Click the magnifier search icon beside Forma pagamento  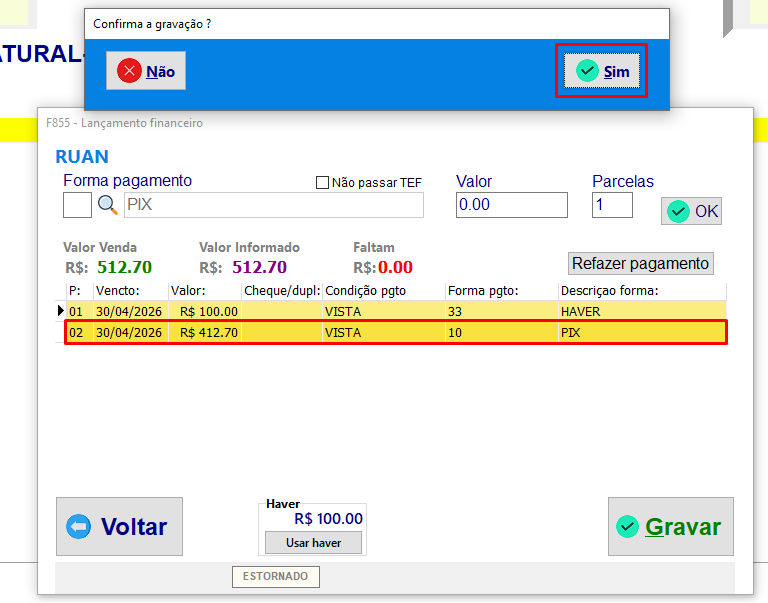click(x=107, y=205)
